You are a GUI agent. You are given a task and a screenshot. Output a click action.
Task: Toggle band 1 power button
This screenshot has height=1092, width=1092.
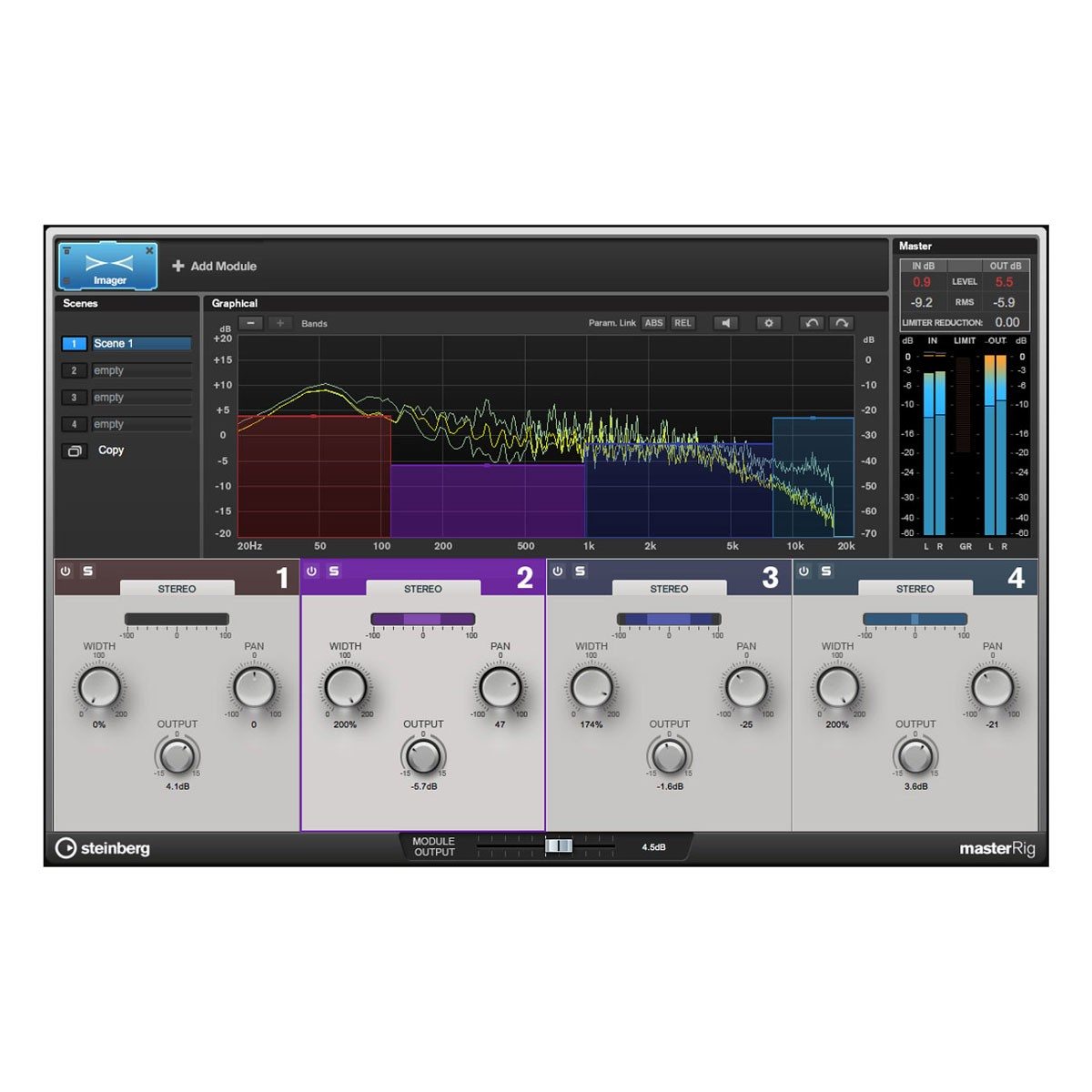click(x=66, y=571)
